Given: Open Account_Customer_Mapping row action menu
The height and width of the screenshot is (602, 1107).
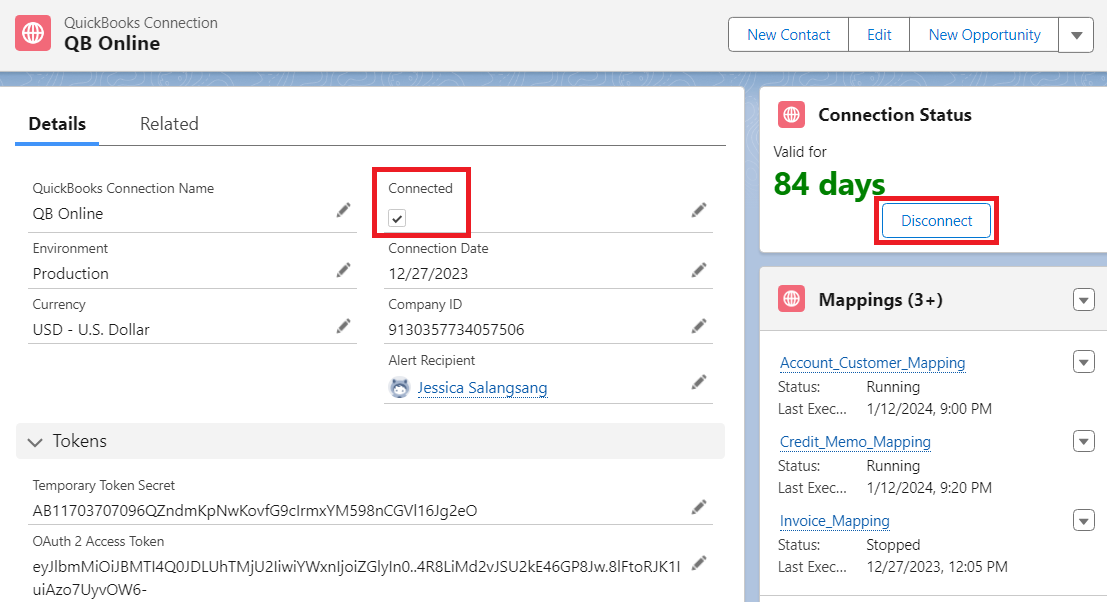Looking at the screenshot, I should click(x=1084, y=362).
